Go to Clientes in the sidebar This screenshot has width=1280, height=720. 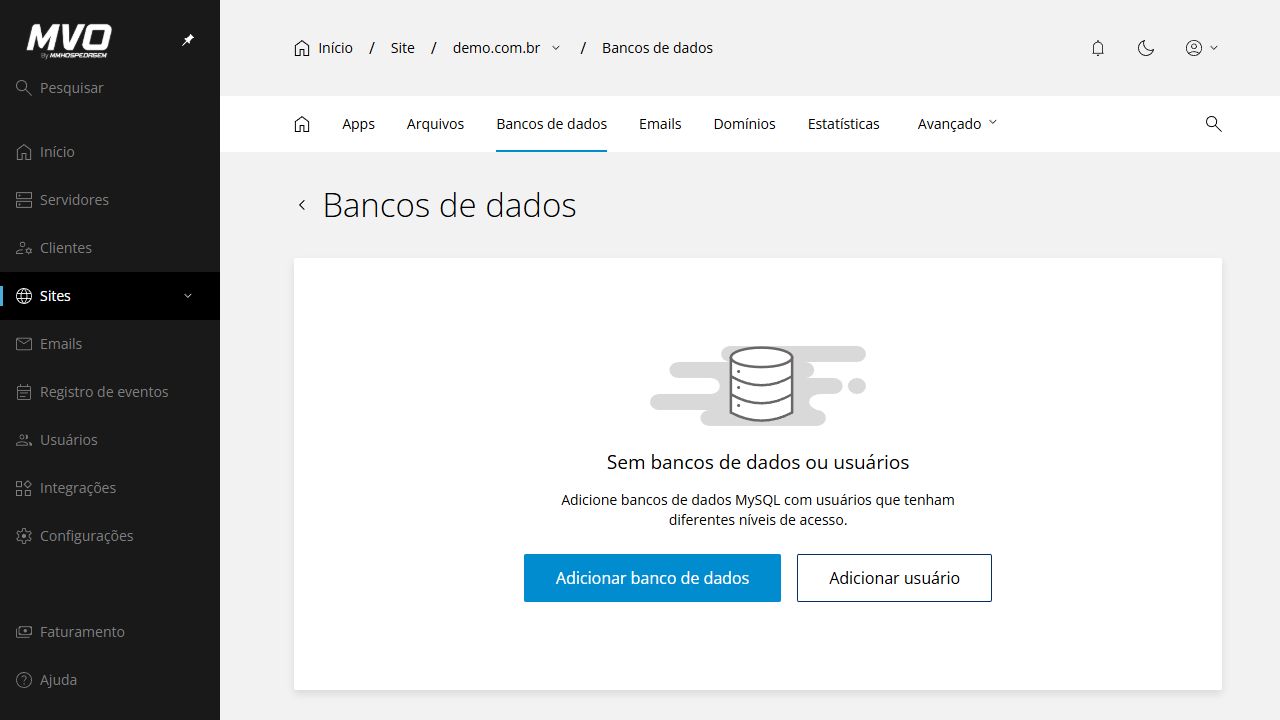pyautogui.click(x=110, y=248)
